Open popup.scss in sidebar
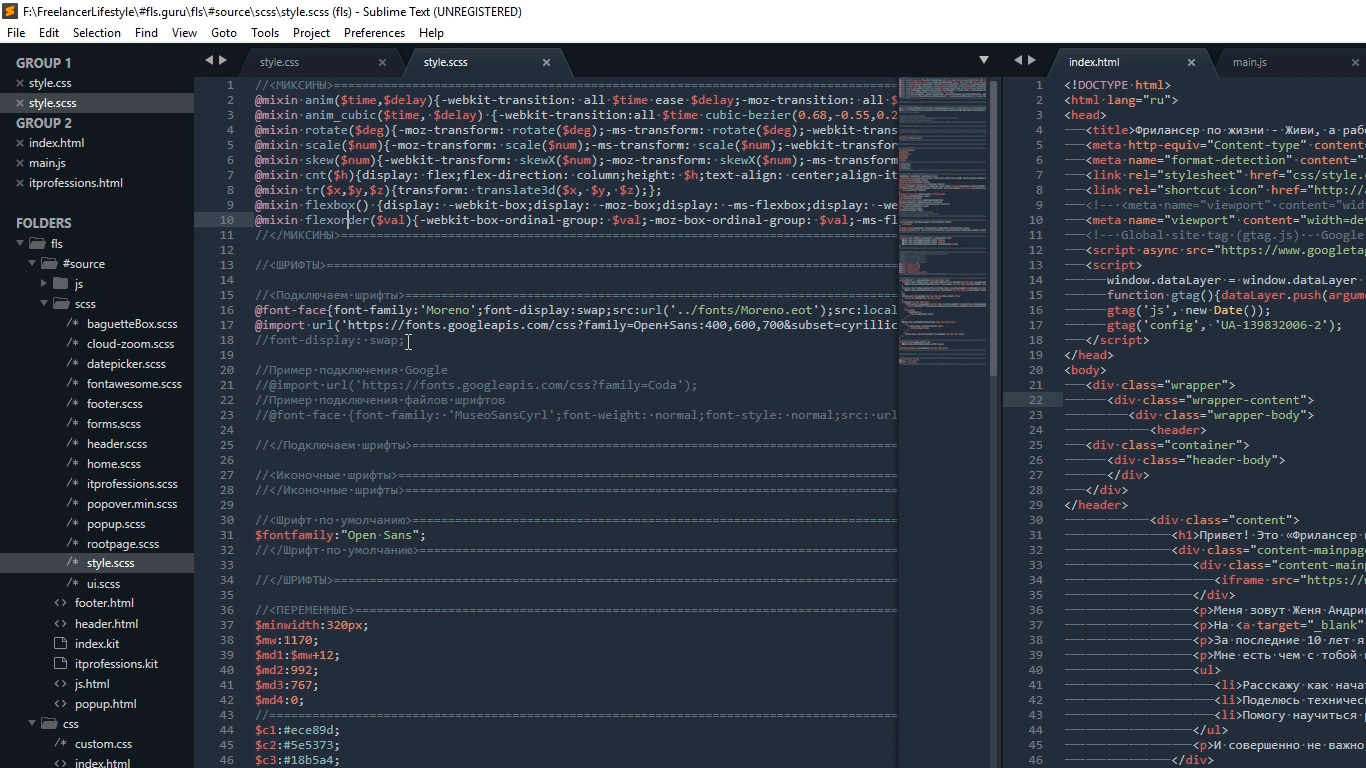The height and width of the screenshot is (768, 1366). 116,524
